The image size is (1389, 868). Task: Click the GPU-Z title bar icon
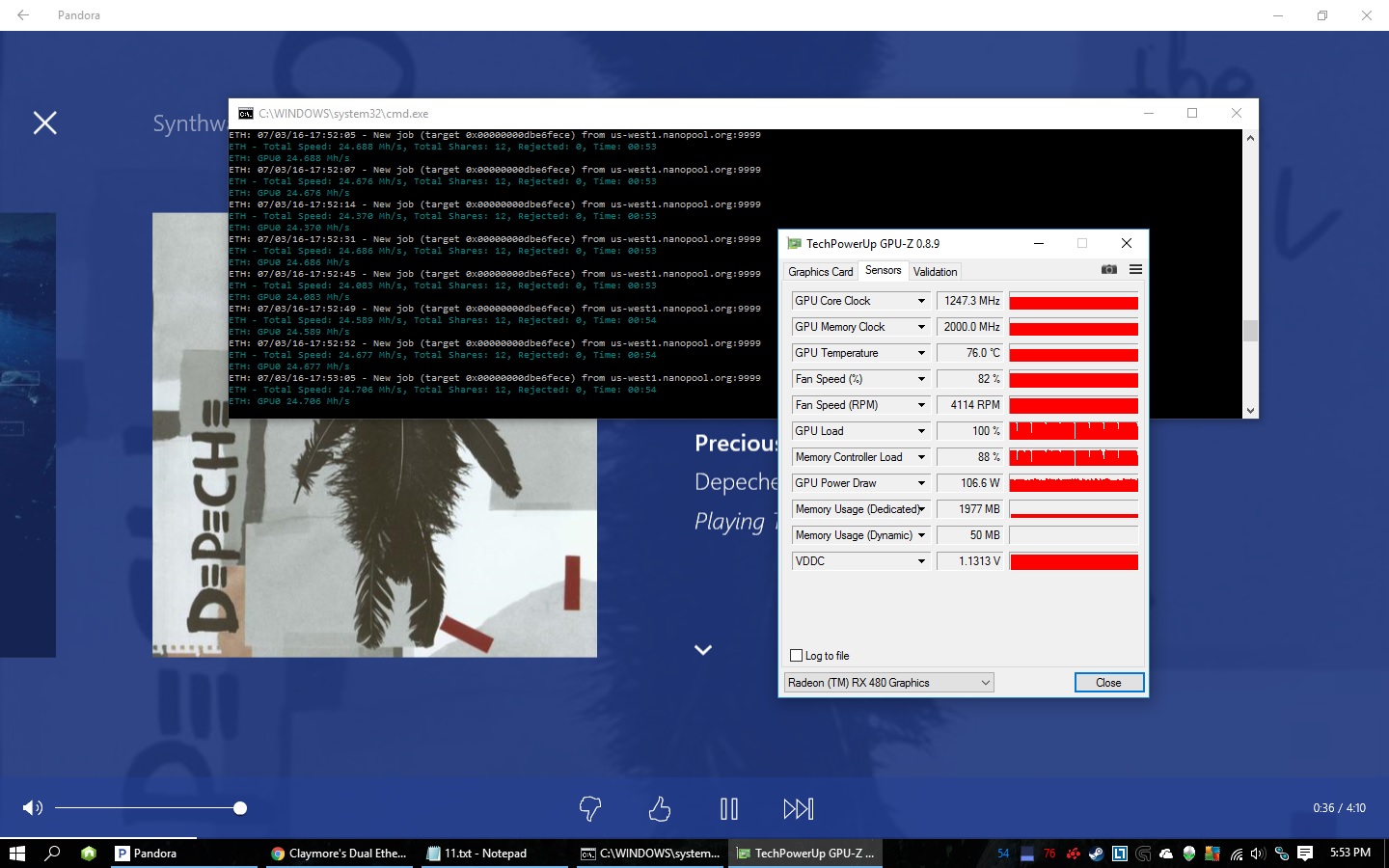(794, 244)
